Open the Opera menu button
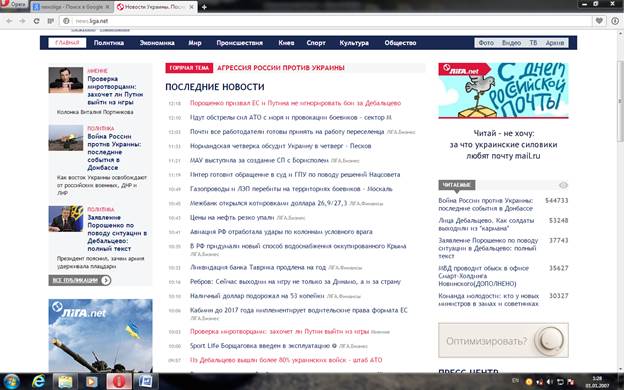 14,5
